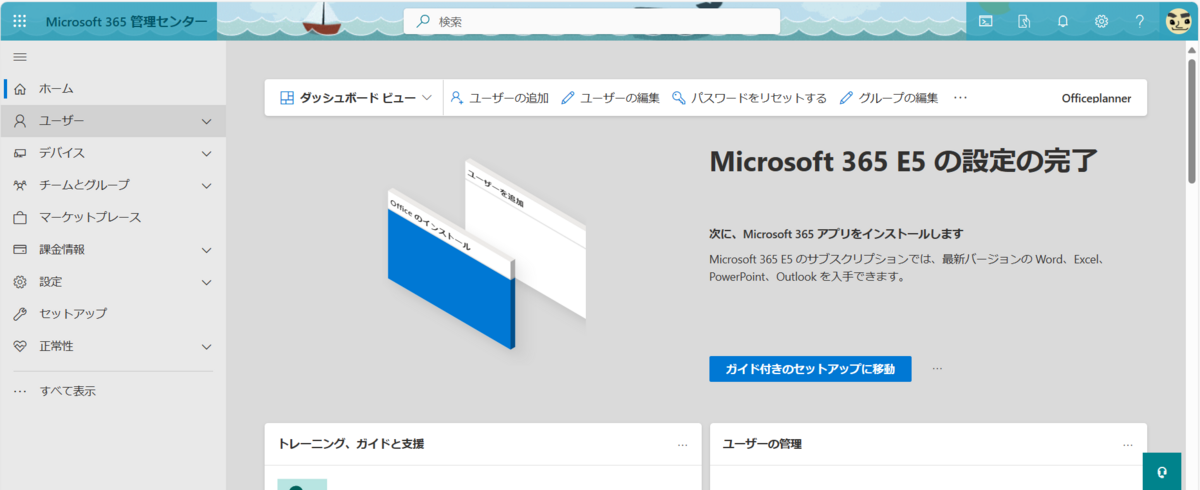The width and height of the screenshot is (1200, 490).
Task: Open the header settings gear icon
Action: (x=1101, y=20)
